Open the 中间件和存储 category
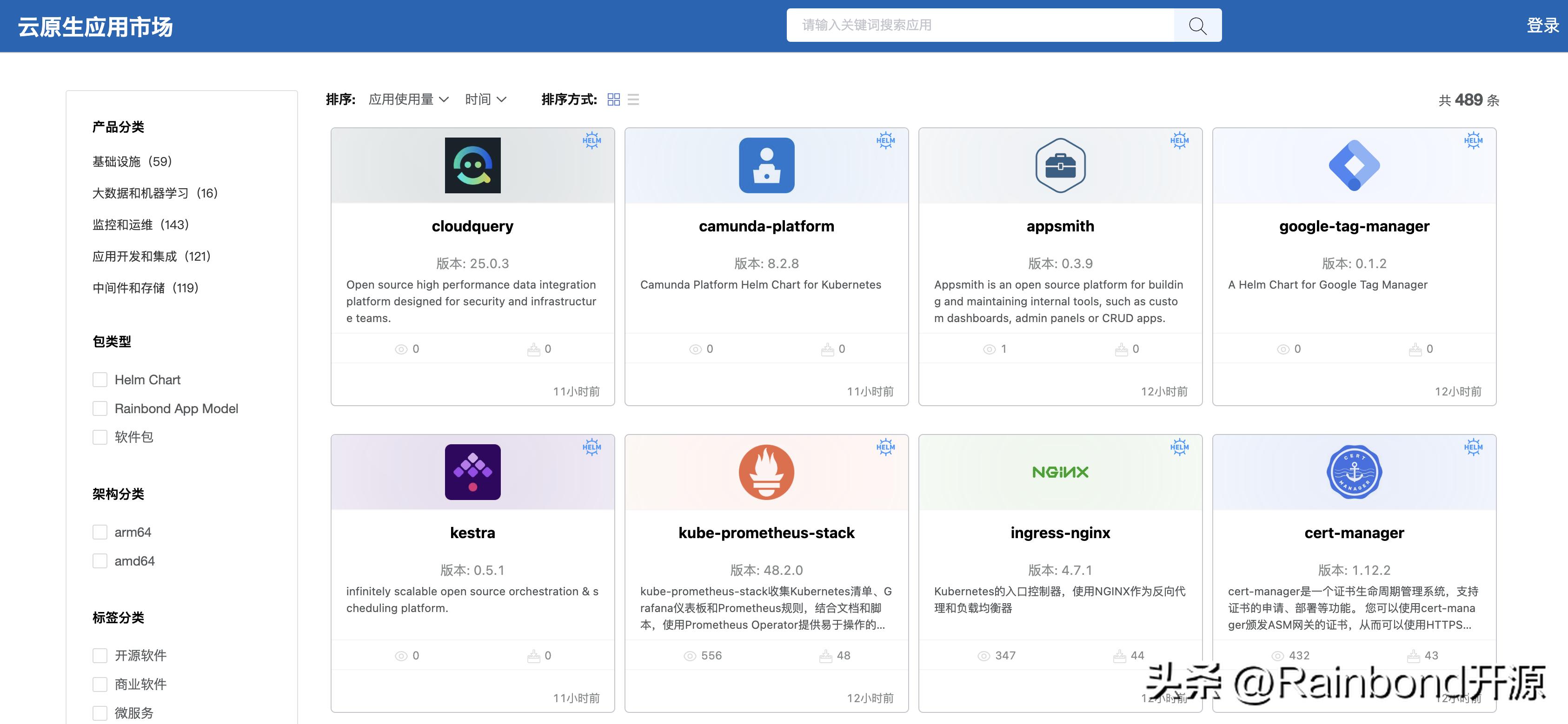Image resolution: width=1568 pixels, height=724 pixels. [x=145, y=288]
